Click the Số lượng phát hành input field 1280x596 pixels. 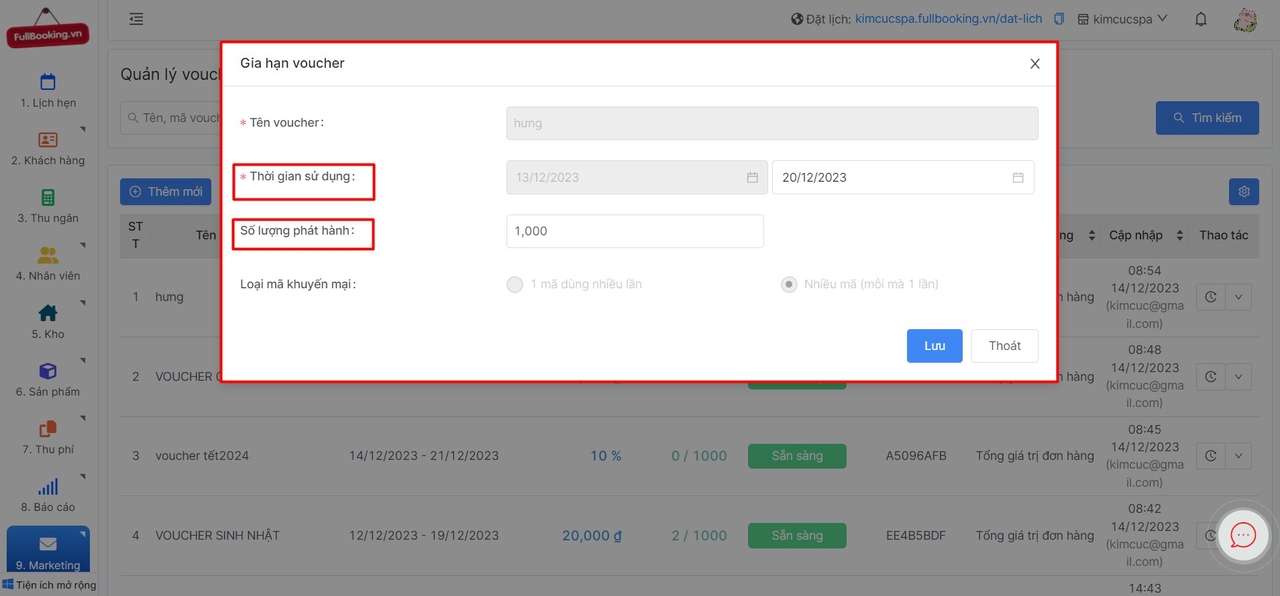pyautogui.click(x=634, y=231)
